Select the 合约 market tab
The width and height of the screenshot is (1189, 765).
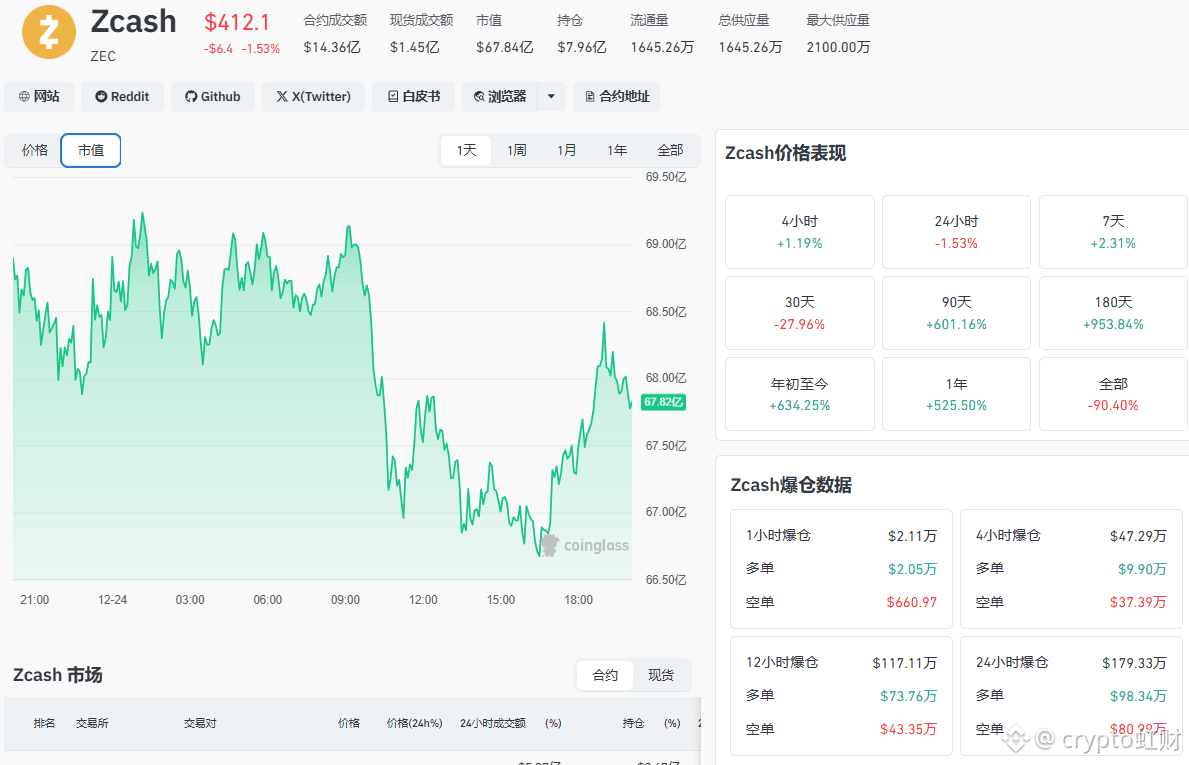coord(605,675)
